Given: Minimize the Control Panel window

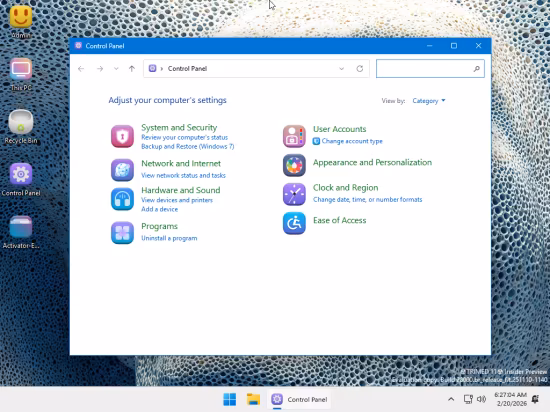Looking at the screenshot, I should coord(429,46).
